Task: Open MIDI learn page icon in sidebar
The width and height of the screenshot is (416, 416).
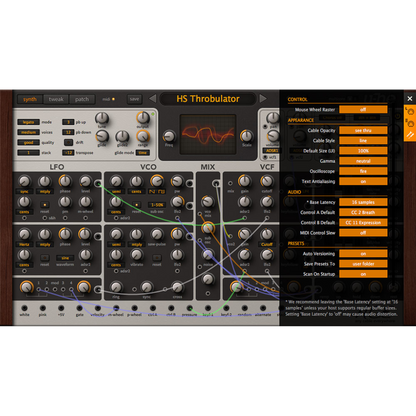Action: click(410, 112)
